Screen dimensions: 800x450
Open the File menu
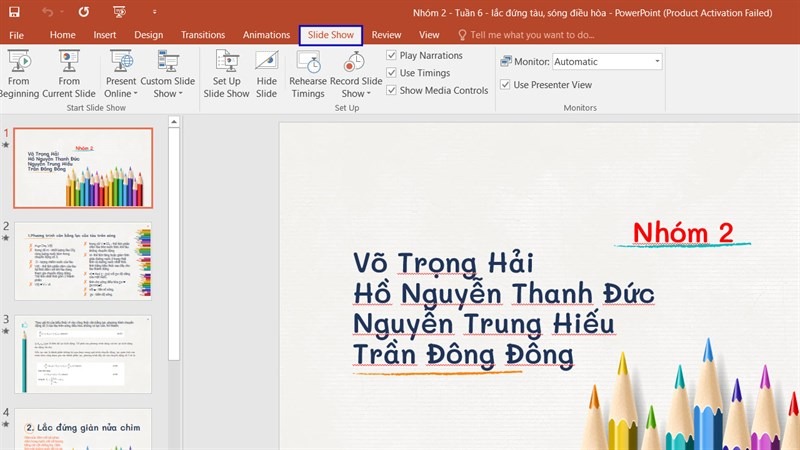coord(16,35)
